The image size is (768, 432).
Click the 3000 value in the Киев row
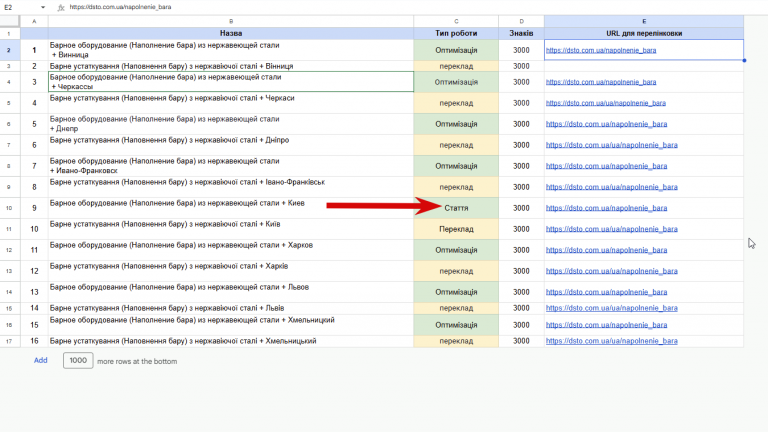coord(521,208)
